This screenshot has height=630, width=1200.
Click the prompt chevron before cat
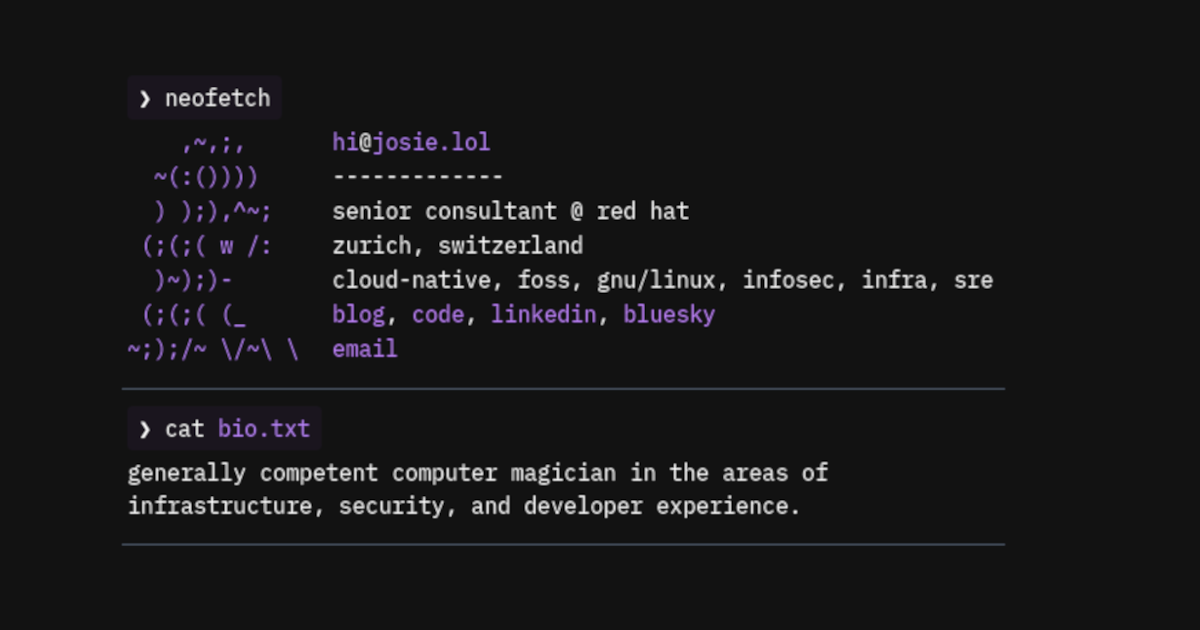145,430
